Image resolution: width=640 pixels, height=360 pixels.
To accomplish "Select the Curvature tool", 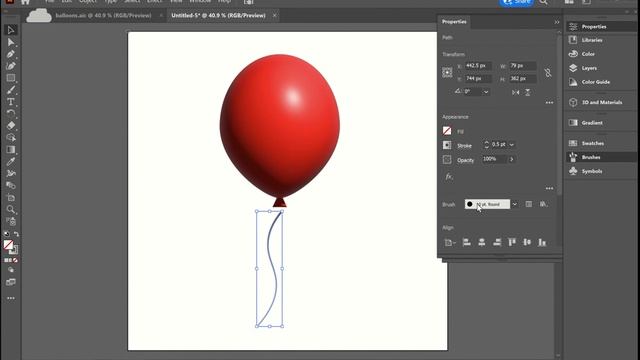I will coord(11,66).
